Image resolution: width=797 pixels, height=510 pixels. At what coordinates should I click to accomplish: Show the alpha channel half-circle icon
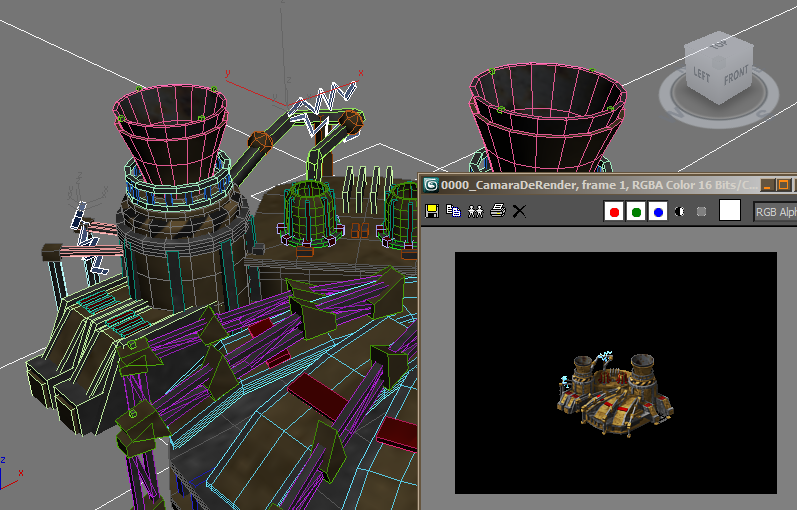coord(680,212)
